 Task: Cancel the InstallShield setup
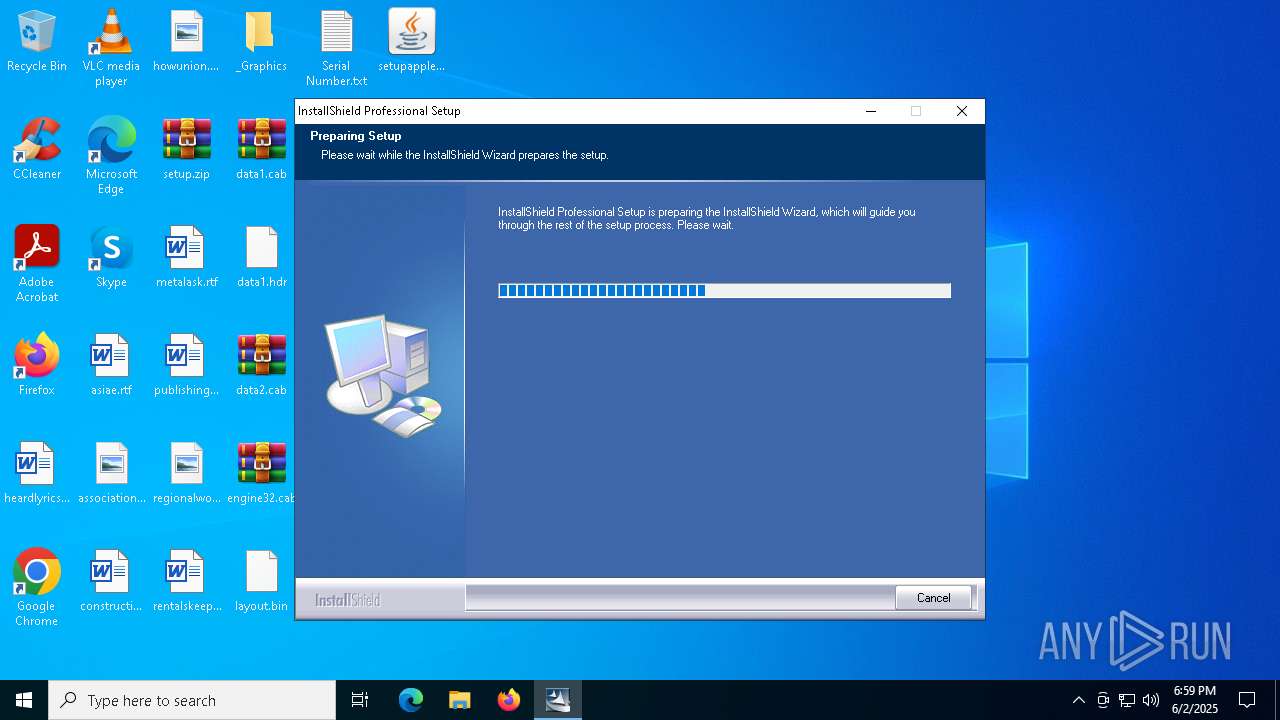click(x=933, y=597)
